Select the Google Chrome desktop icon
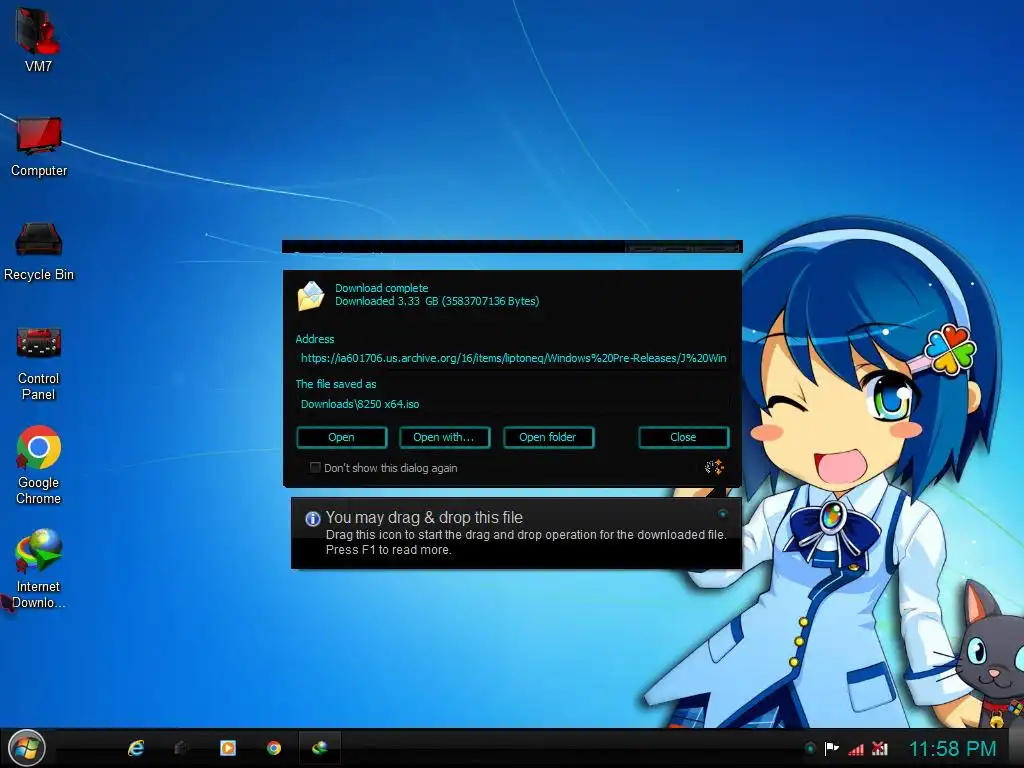This screenshot has height=768, width=1024. tap(39, 465)
